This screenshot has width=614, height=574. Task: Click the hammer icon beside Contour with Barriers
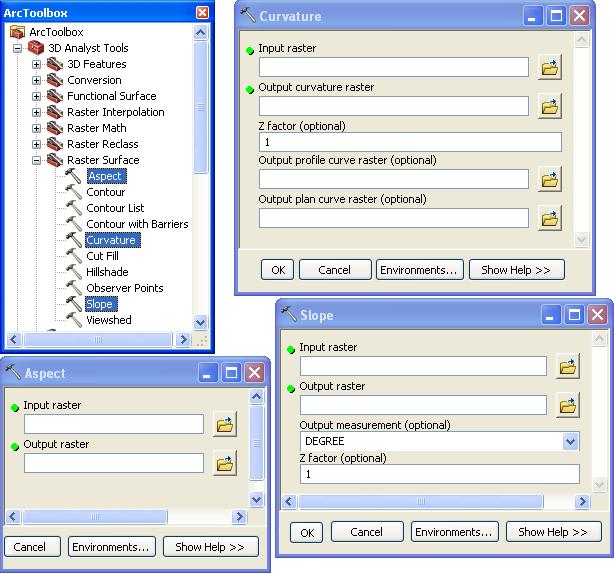click(73, 224)
